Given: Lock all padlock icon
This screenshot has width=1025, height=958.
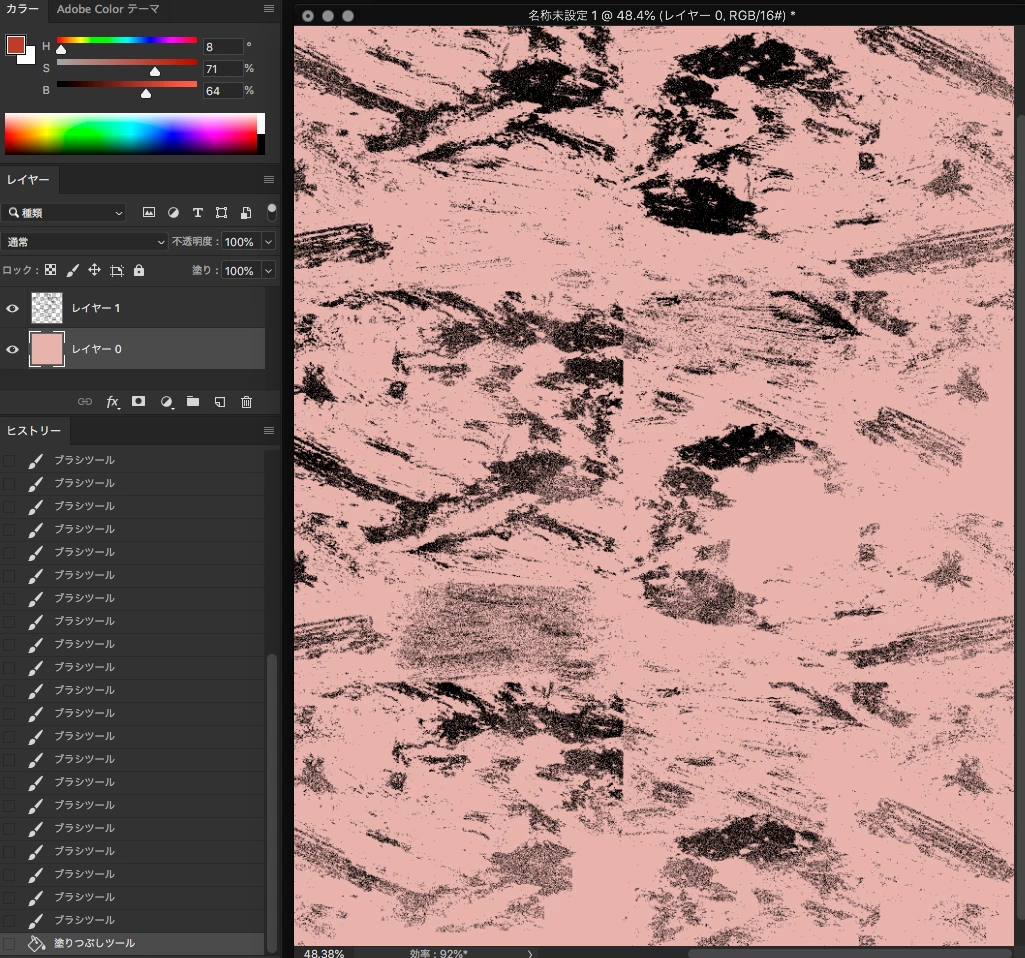Looking at the screenshot, I should tap(139, 270).
